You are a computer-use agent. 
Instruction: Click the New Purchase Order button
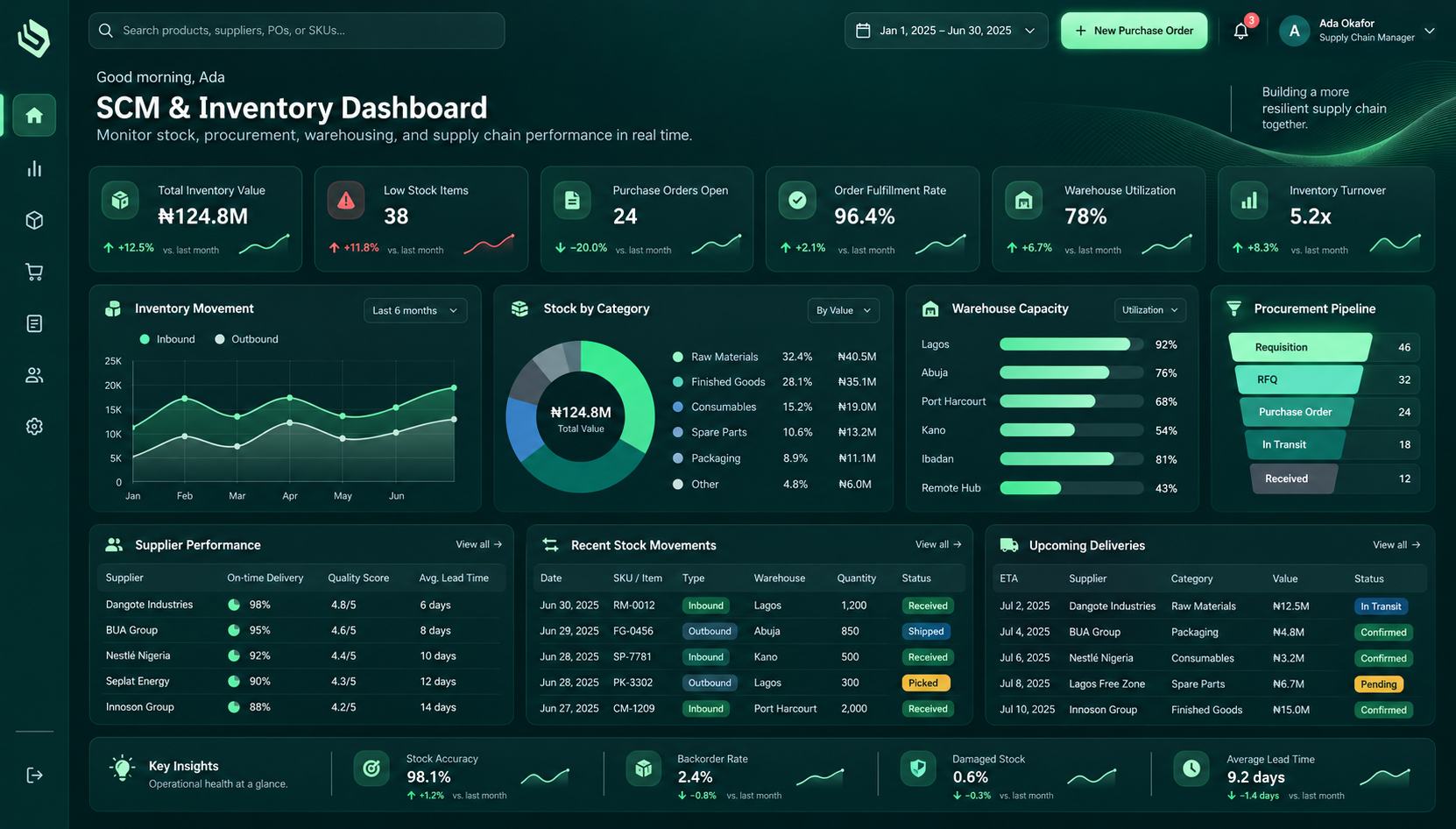[1134, 31]
